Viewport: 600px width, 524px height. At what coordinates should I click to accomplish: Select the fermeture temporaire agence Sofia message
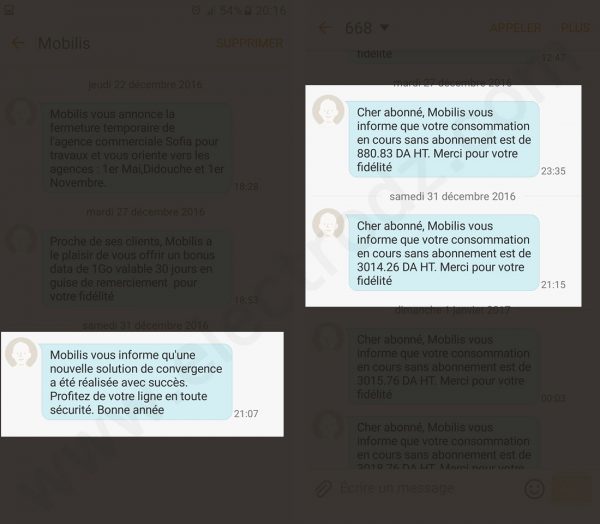point(137,148)
